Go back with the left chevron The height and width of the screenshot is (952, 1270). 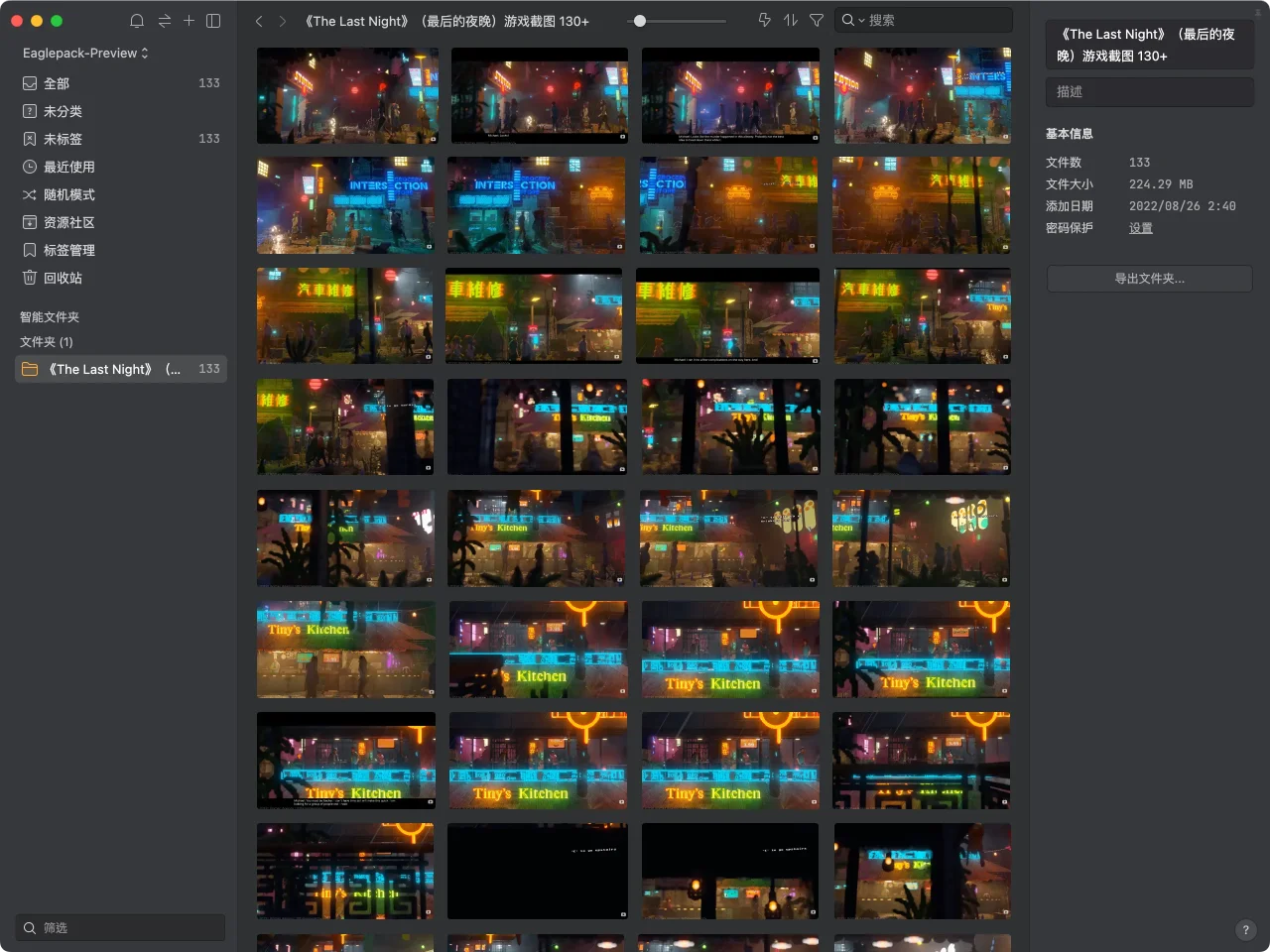tap(259, 21)
